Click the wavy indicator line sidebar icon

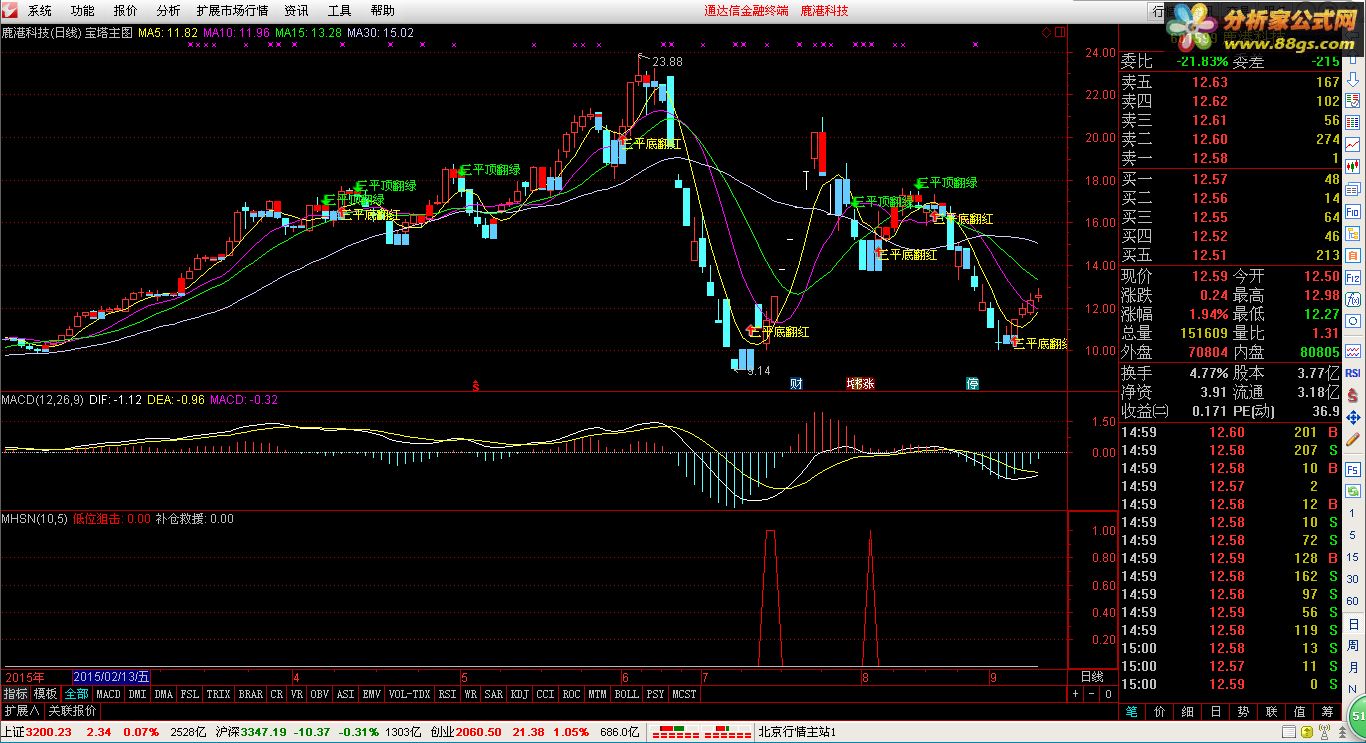(x=1353, y=350)
